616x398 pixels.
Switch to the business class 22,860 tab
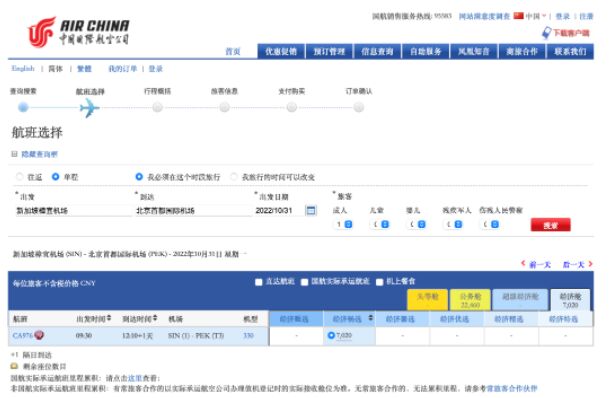point(470,300)
